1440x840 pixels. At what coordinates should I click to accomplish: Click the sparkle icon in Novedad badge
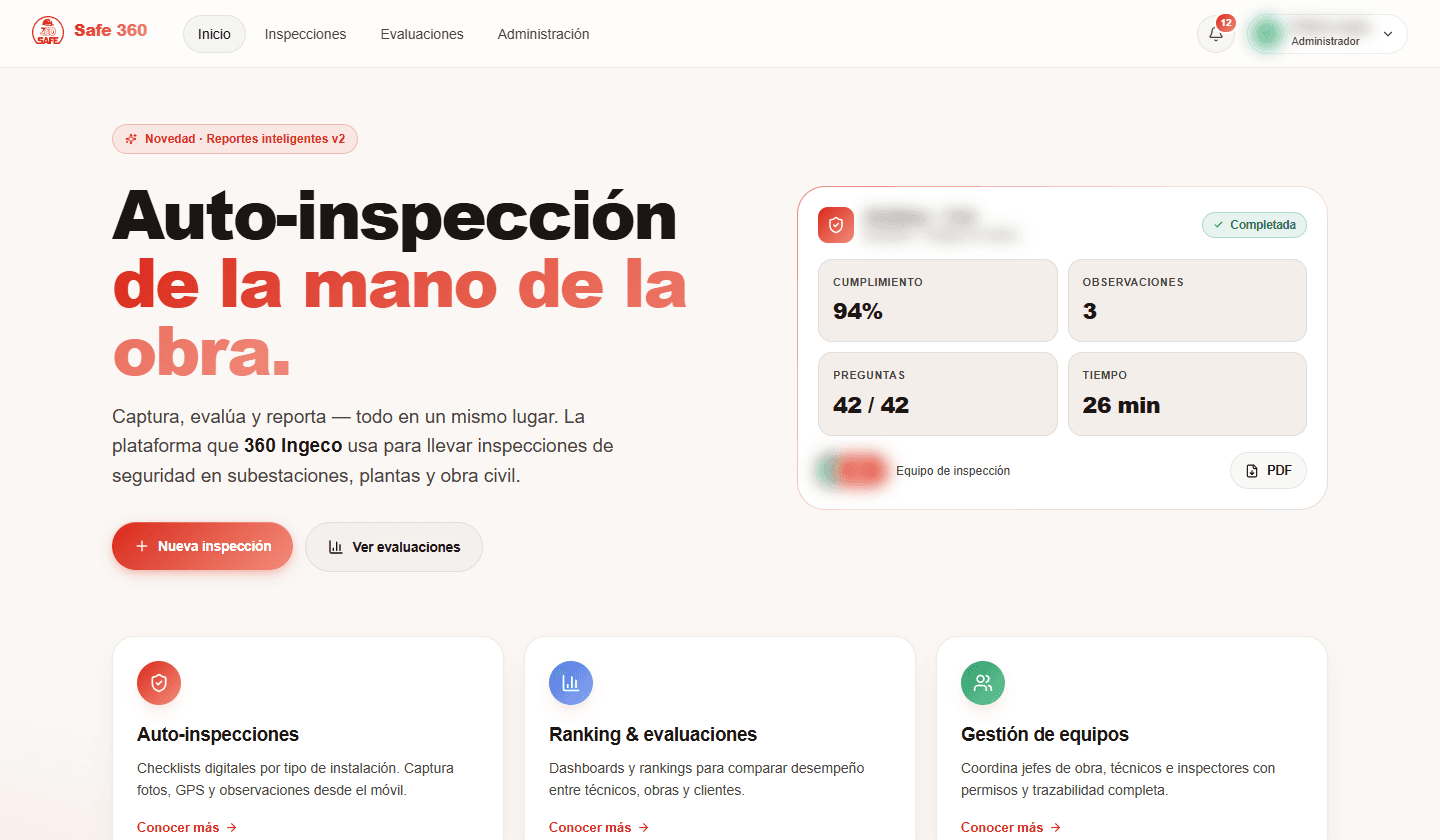point(131,139)
